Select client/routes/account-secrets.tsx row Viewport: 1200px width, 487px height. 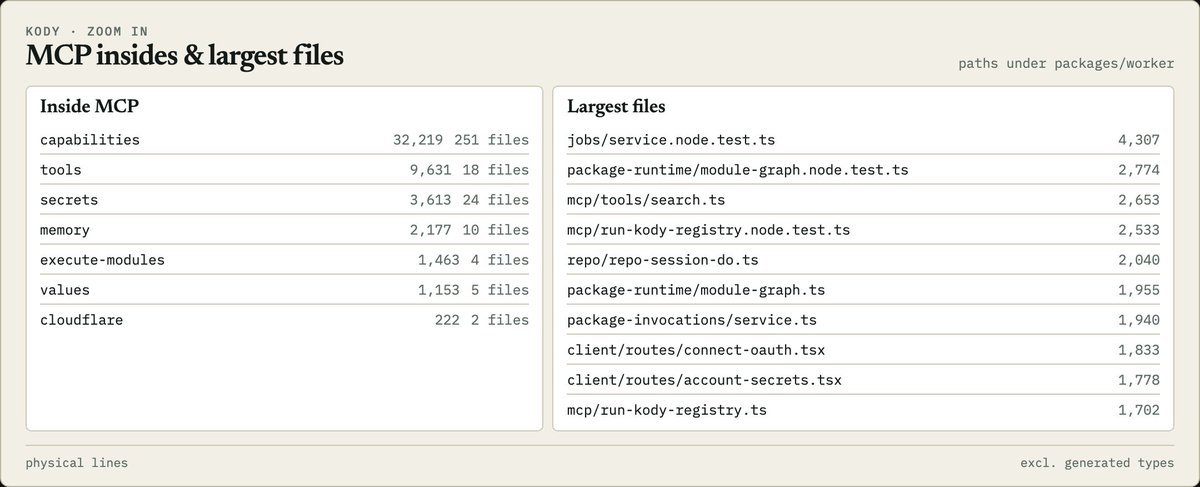pos(863,380)
